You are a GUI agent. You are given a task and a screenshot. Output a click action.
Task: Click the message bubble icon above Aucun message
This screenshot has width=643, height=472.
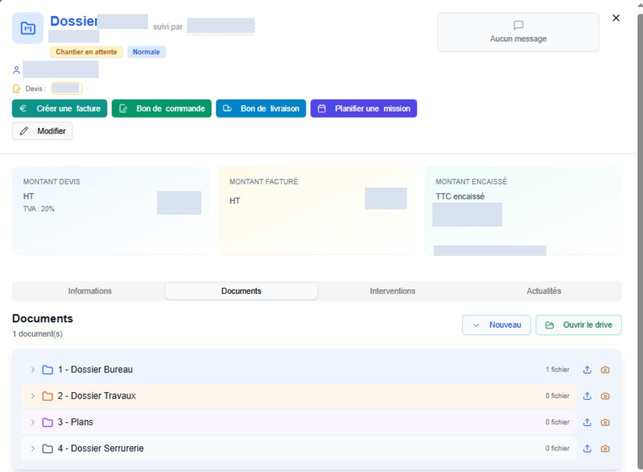tap(518, 25)
